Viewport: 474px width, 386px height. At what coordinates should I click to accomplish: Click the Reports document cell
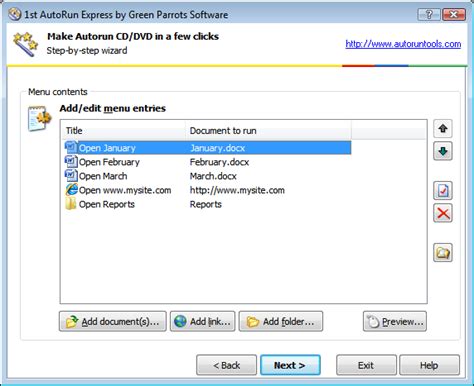[206, 204]
